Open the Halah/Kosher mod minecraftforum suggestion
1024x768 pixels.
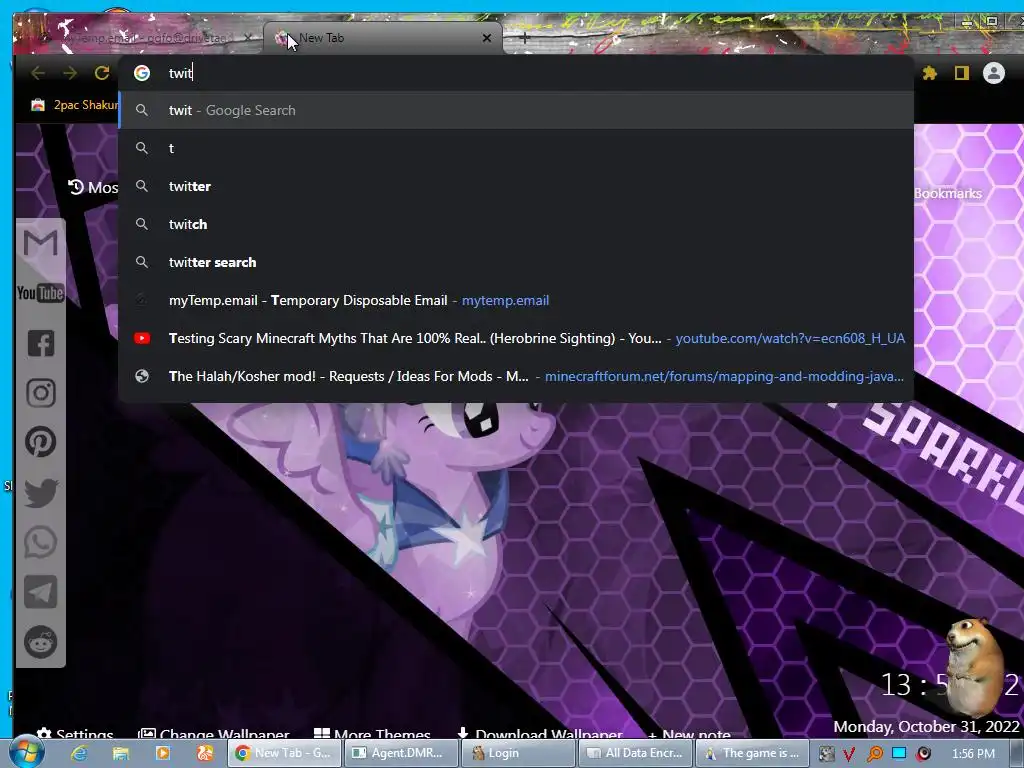point(516,376)
